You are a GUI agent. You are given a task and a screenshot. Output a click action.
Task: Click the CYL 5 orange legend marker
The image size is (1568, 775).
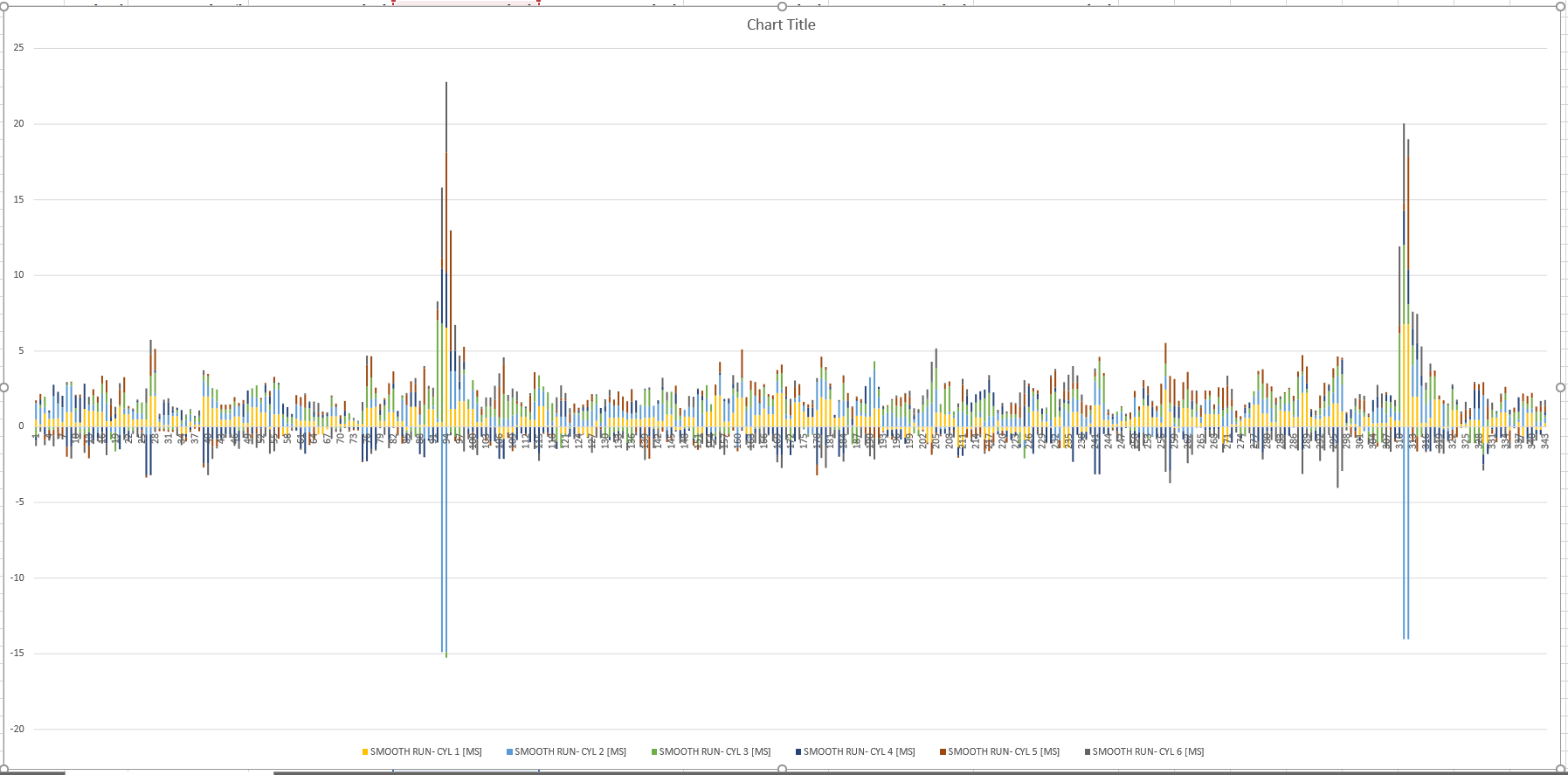[943, 752]
